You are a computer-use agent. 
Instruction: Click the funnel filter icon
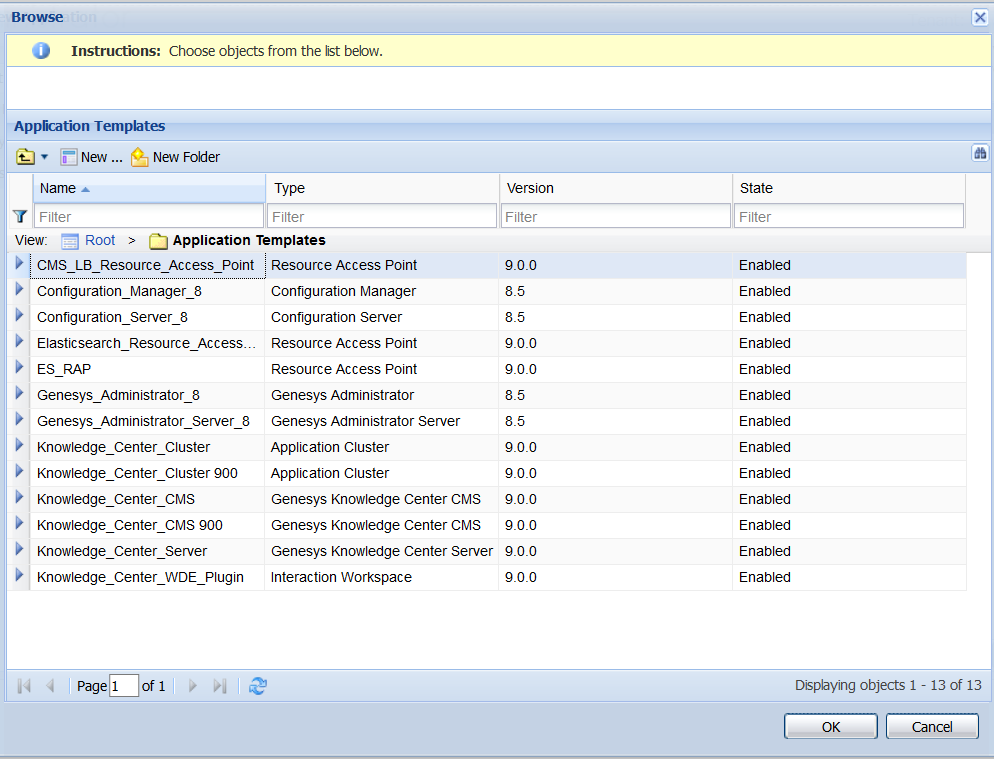tap(20, 217)
